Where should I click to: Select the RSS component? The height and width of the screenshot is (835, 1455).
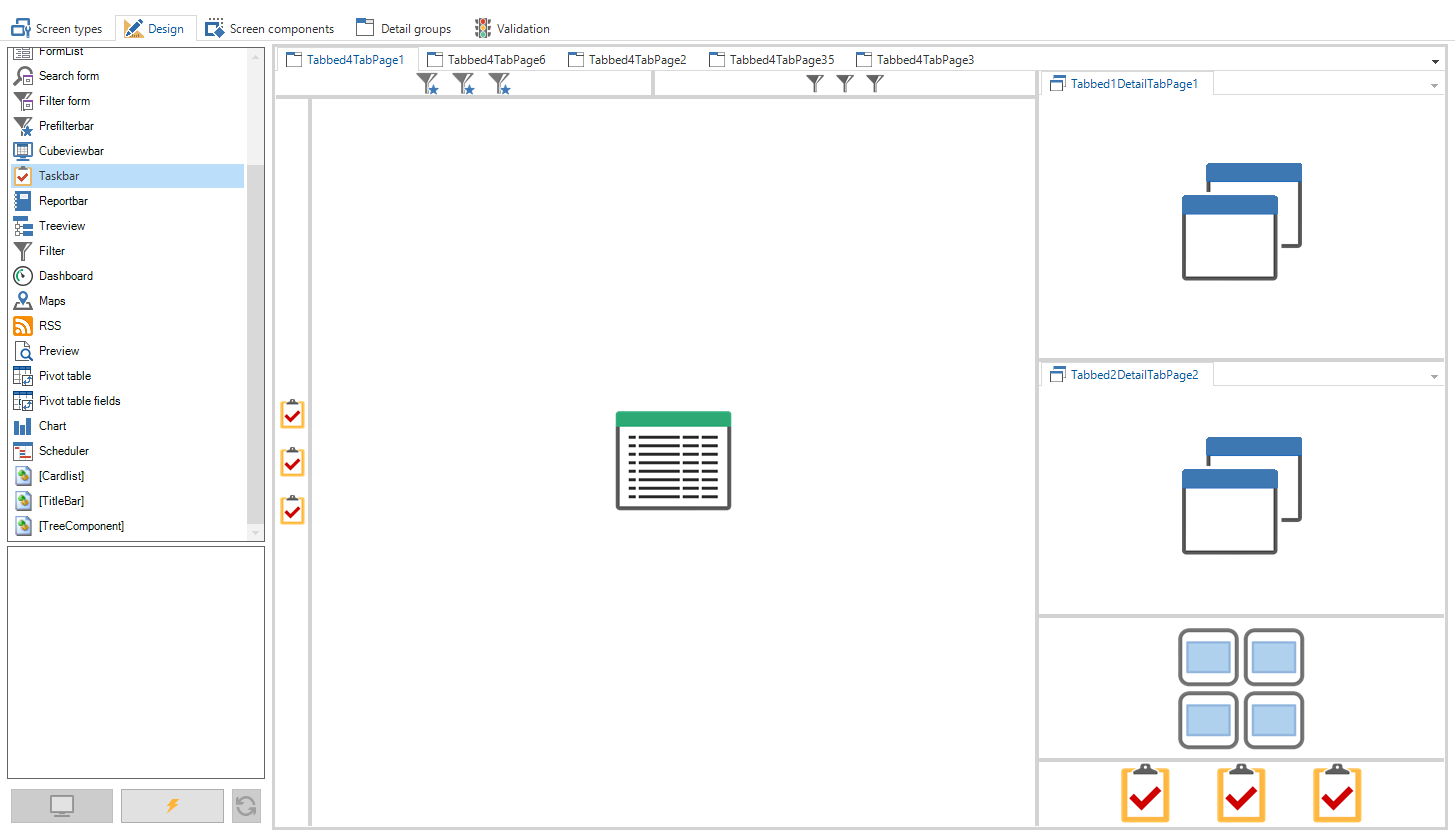point(127,326)
